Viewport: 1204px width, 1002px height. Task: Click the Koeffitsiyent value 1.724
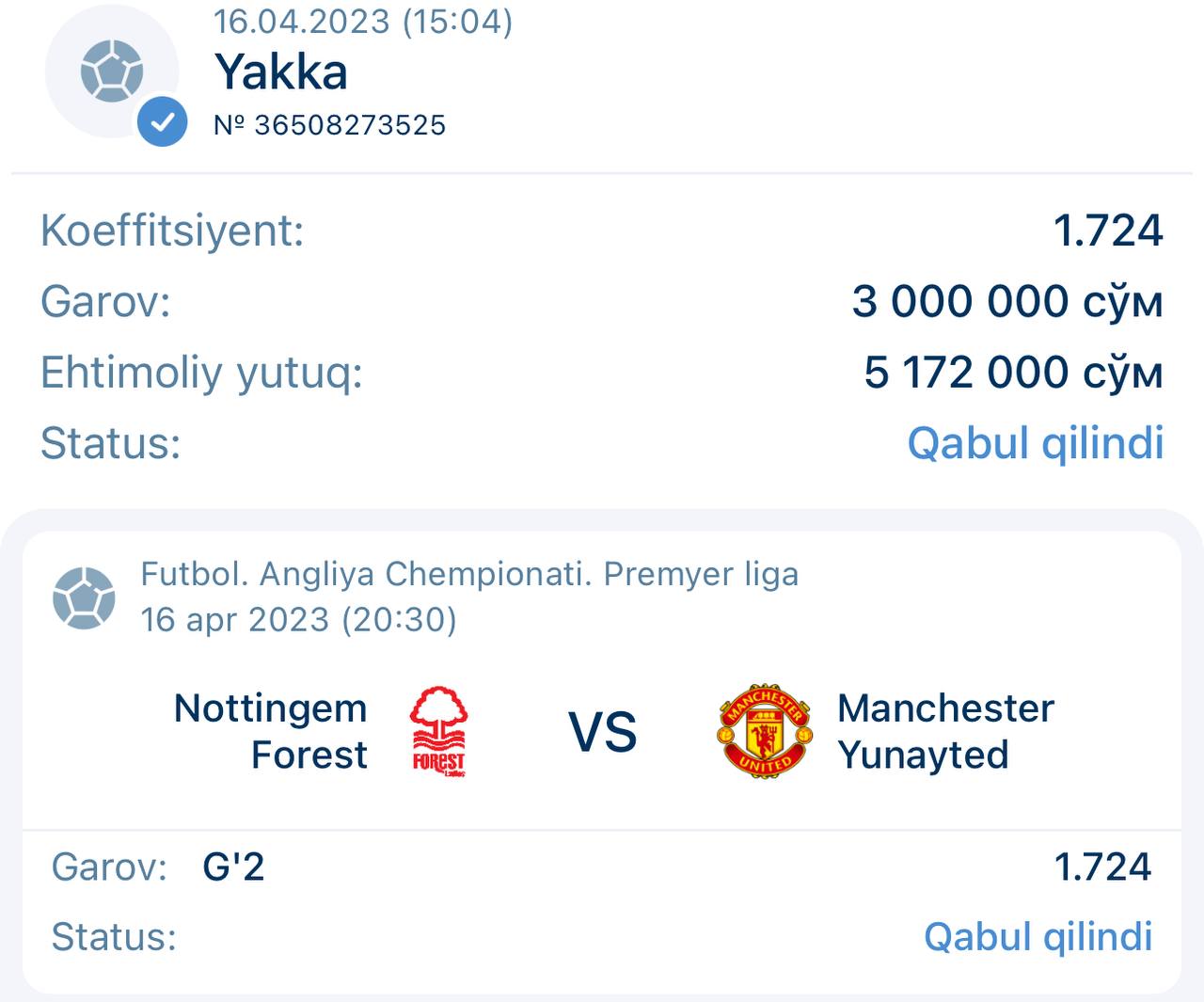(1107, 231)
